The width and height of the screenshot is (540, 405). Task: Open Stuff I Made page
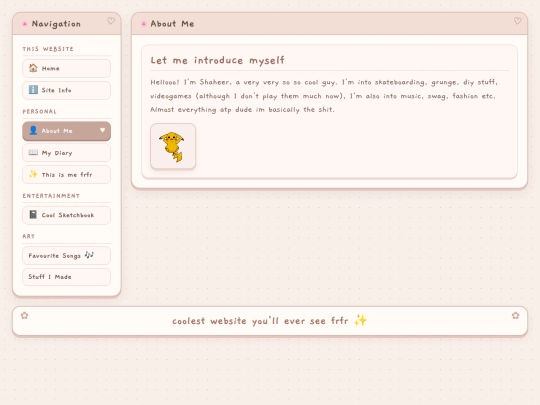point(66,277)
